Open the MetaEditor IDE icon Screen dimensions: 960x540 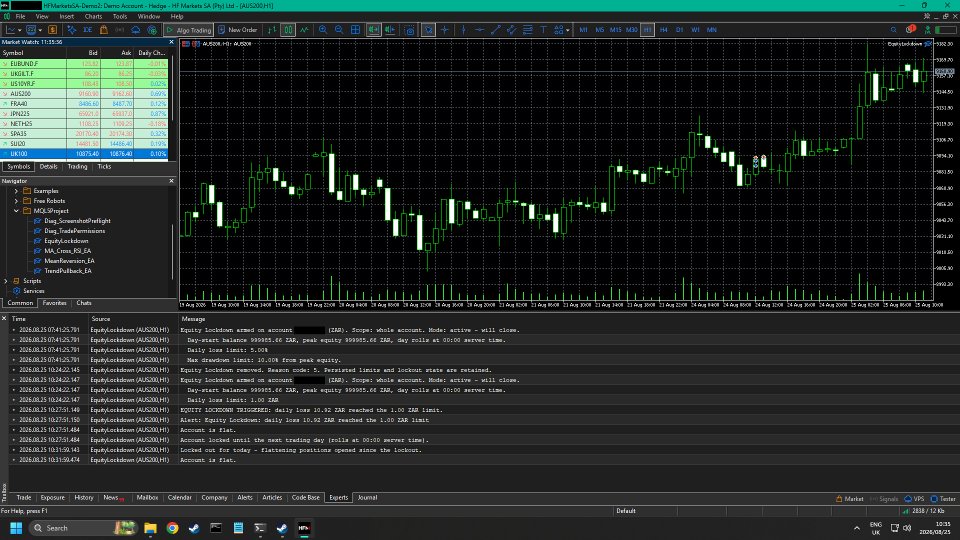88,29
